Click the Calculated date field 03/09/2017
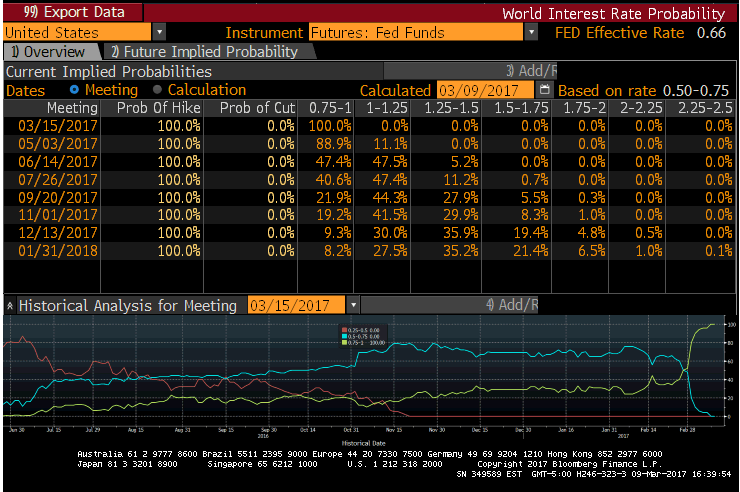740x492 pixels. click(x=485, y=90)
